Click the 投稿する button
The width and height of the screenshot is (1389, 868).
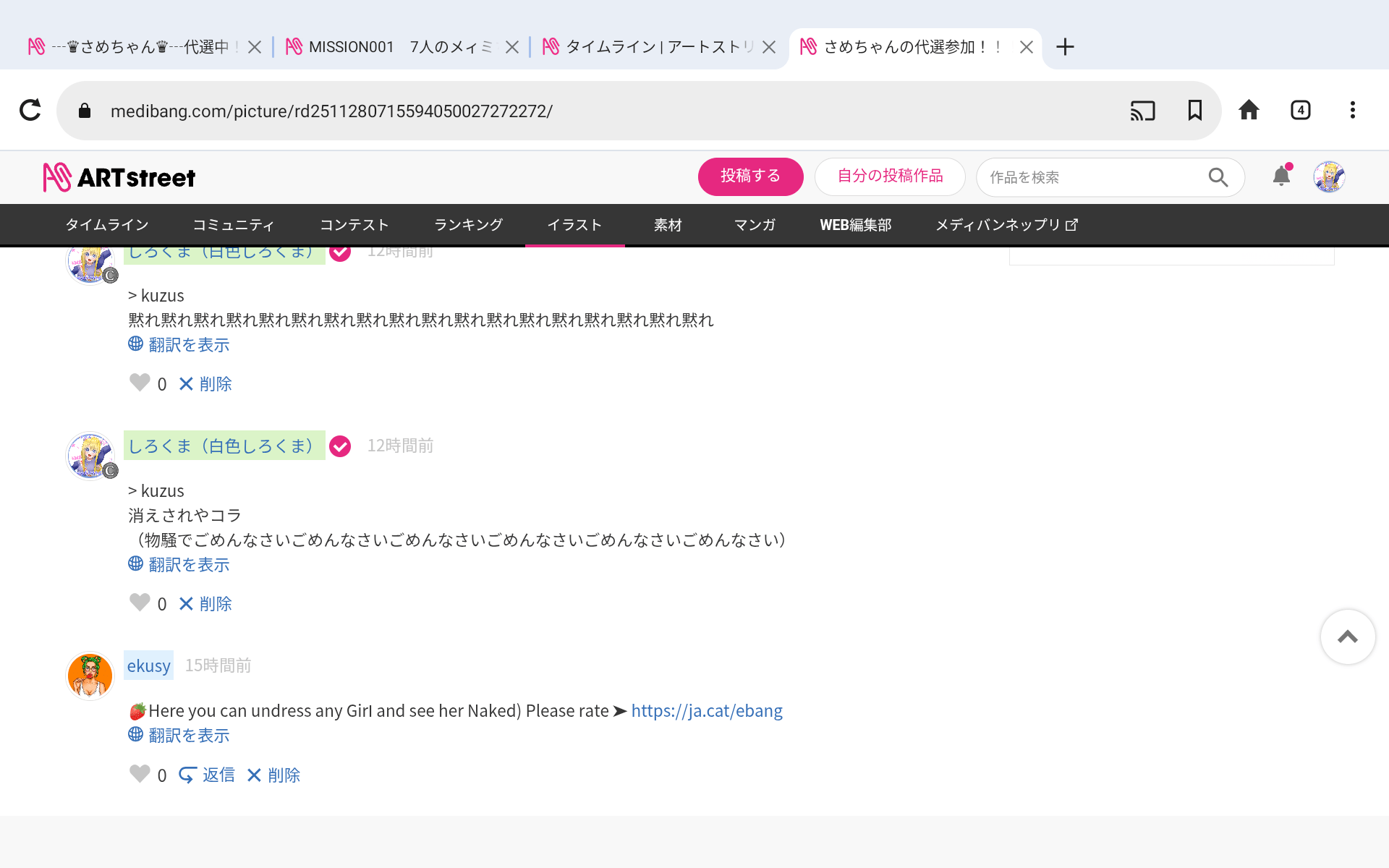click(750, 176)
